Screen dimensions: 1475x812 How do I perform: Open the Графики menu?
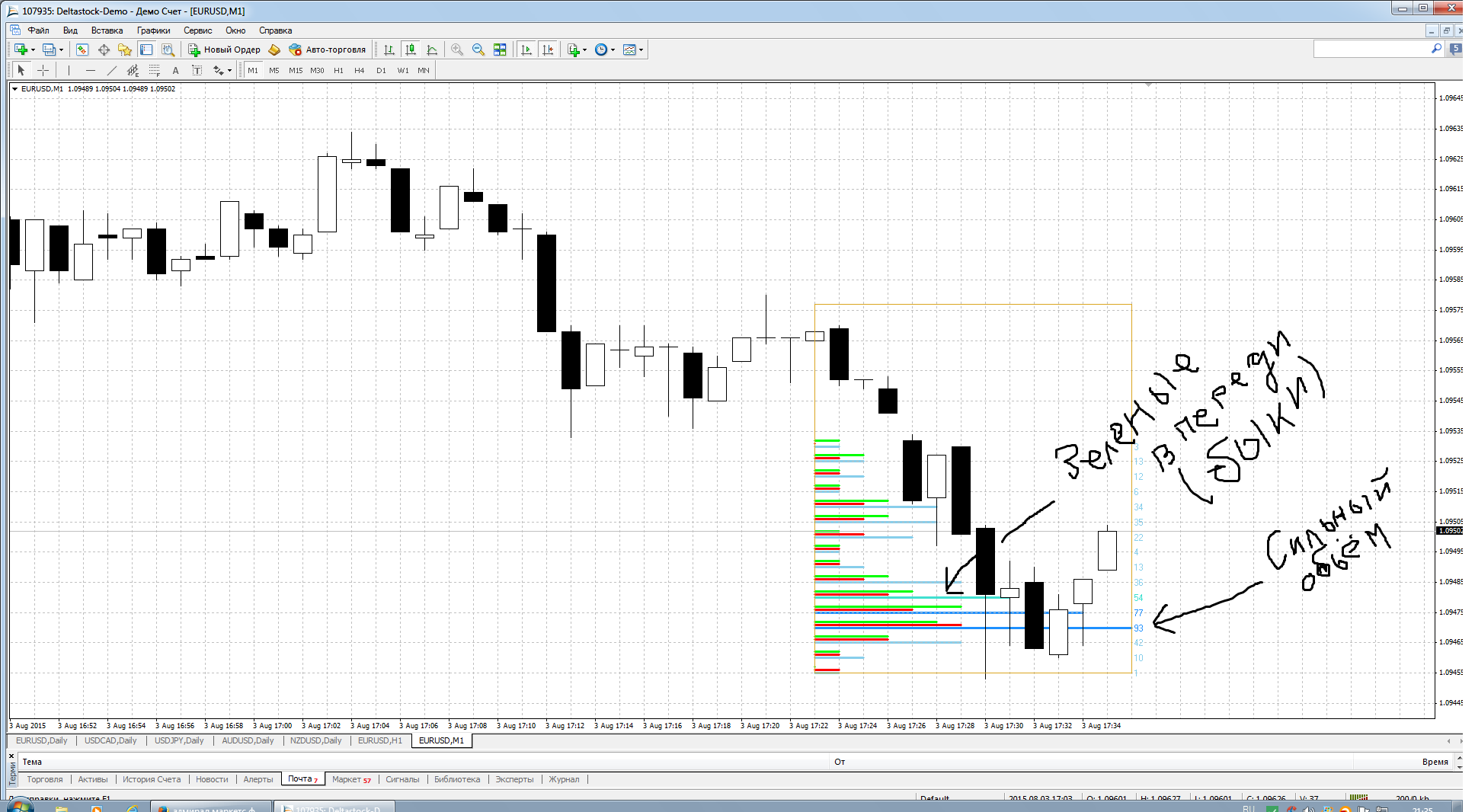(x=154, y=30)
